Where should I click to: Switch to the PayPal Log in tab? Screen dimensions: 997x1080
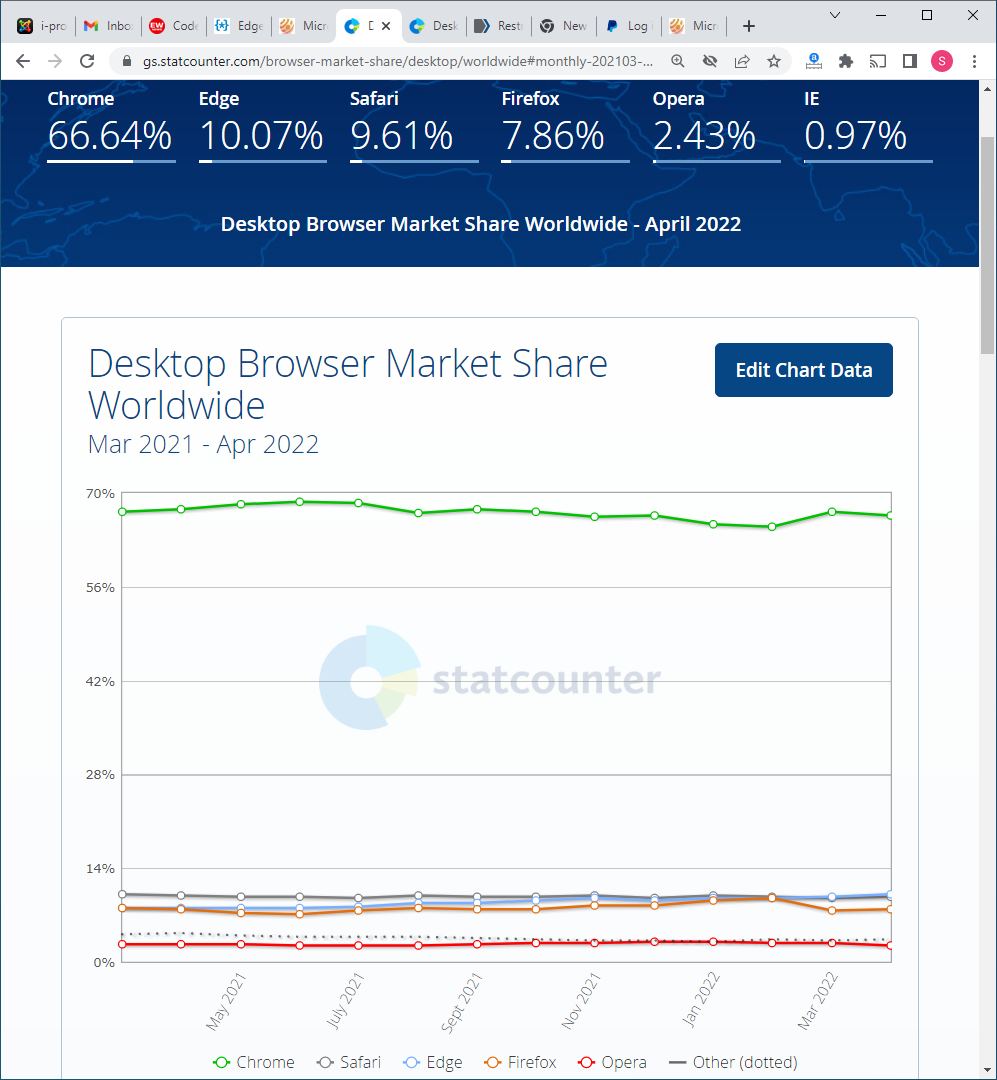(x=629, y=26)
